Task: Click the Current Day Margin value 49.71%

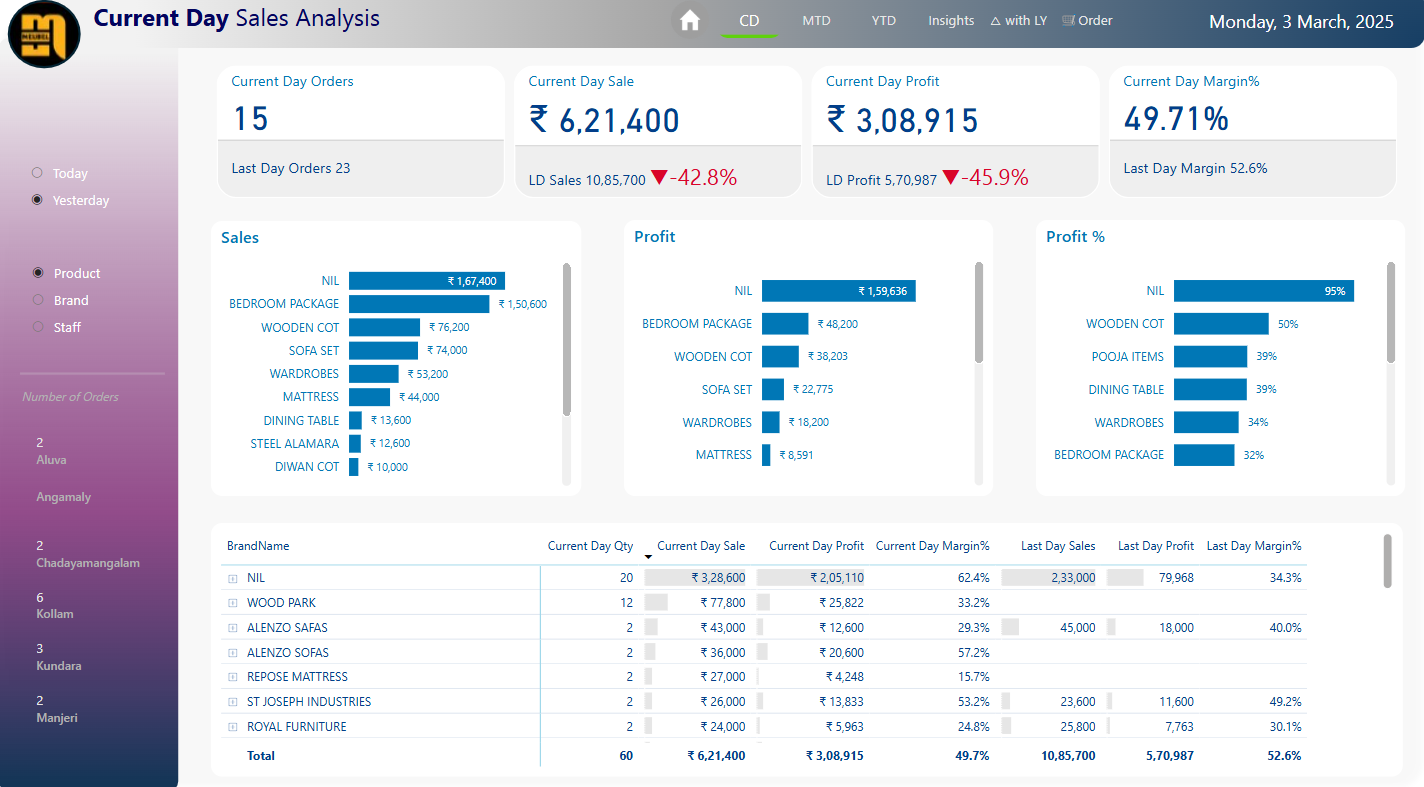Action: [x=1176, y=119]
